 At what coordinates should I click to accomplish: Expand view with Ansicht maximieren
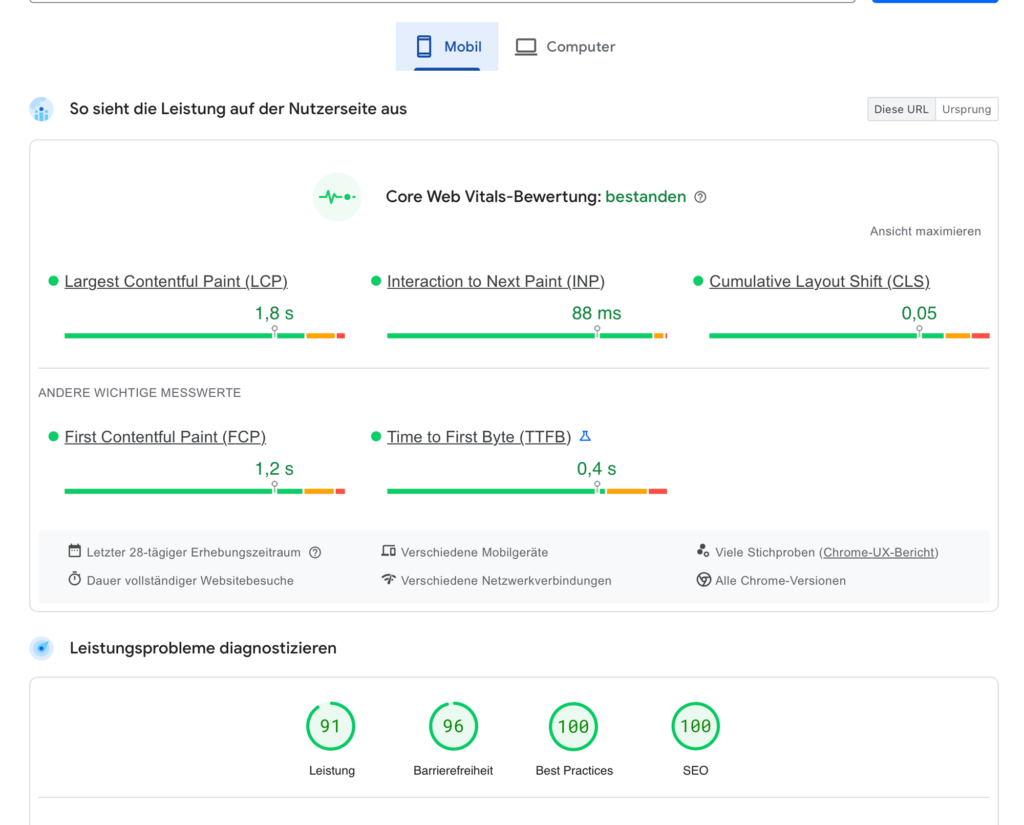point(925,231)
